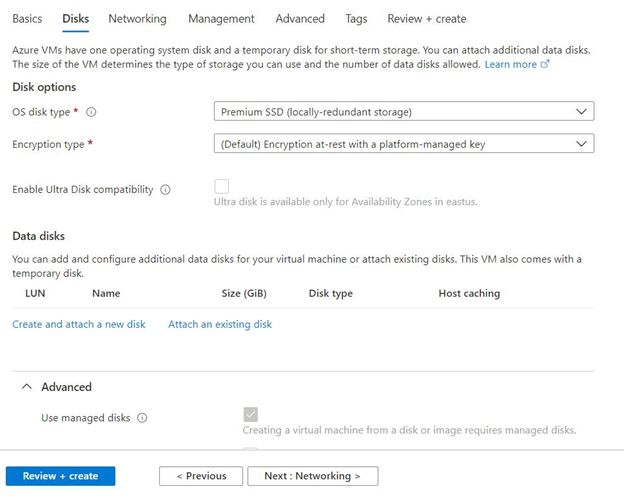Switch to the Basics tab
Screen dimensions: 624x500
pyautogui.click(x=27, y=19)
